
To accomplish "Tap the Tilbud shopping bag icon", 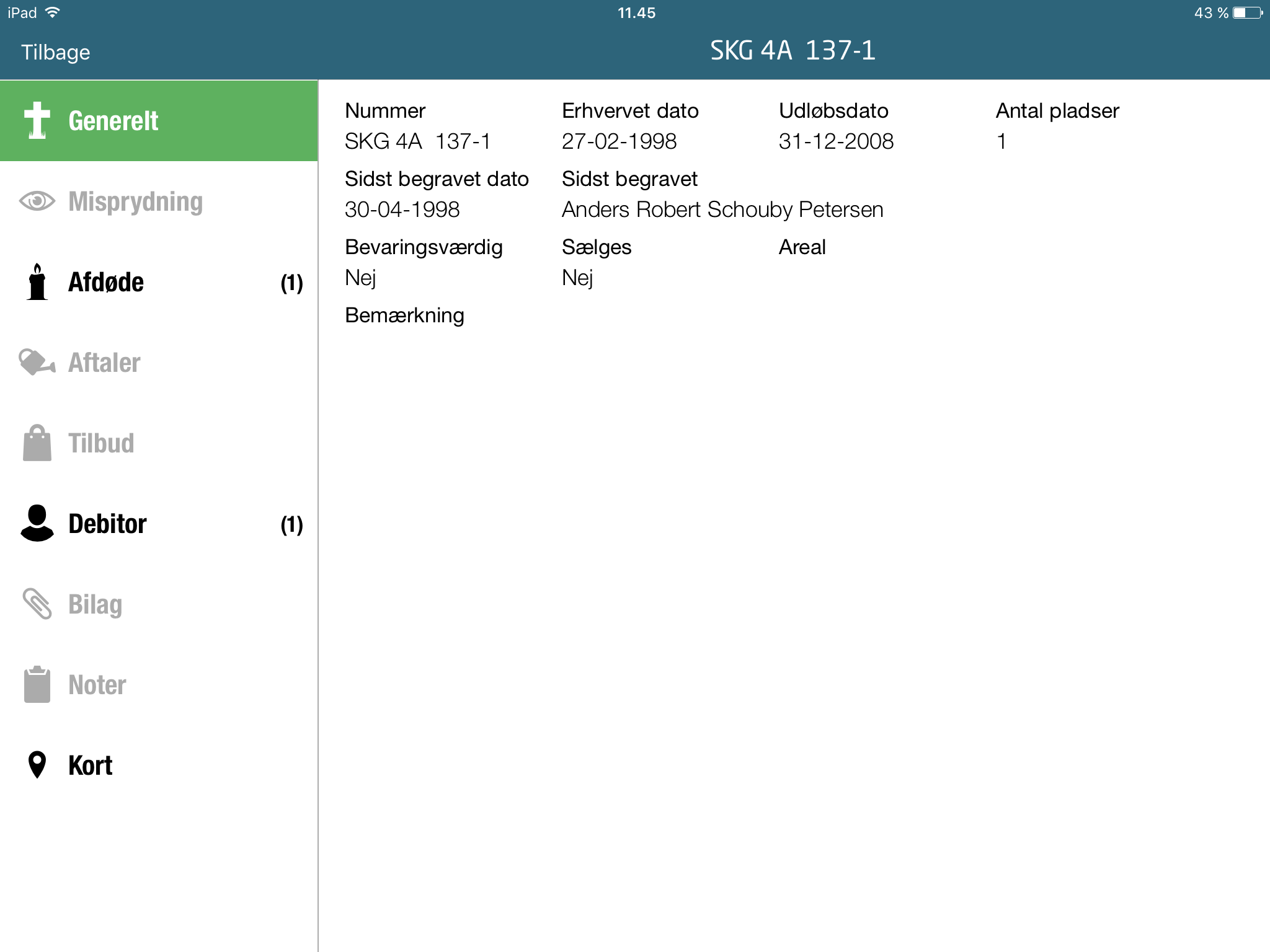I will pyautogui.click(x=37, y=443).
